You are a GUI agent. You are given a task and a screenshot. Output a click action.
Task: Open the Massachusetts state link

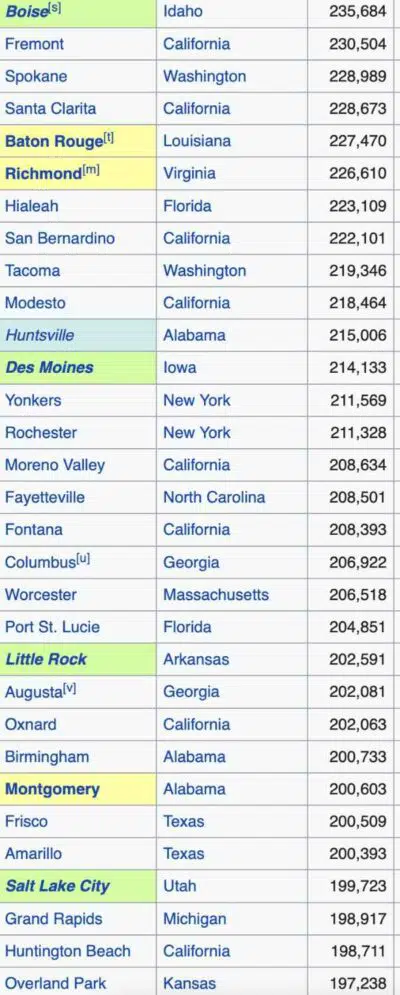click(216, 595)
